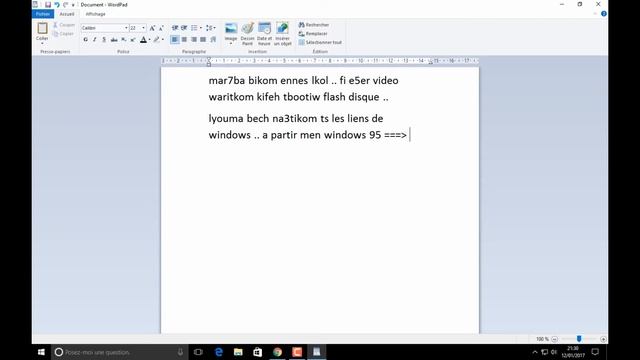640x360 pixels.
Task: Decrease font size with shrink font icon
Action: 161,28
